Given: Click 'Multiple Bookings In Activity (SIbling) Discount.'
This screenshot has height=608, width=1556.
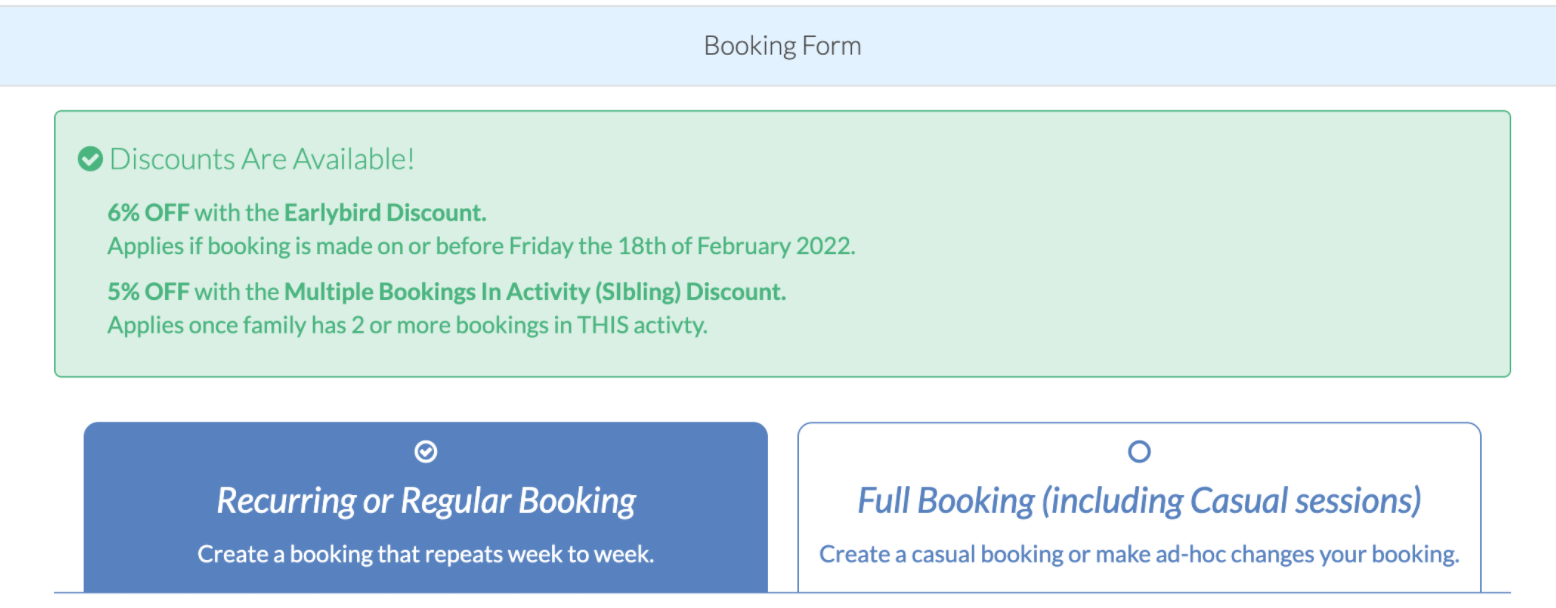Looking at the screenshot, I should 535,292.
